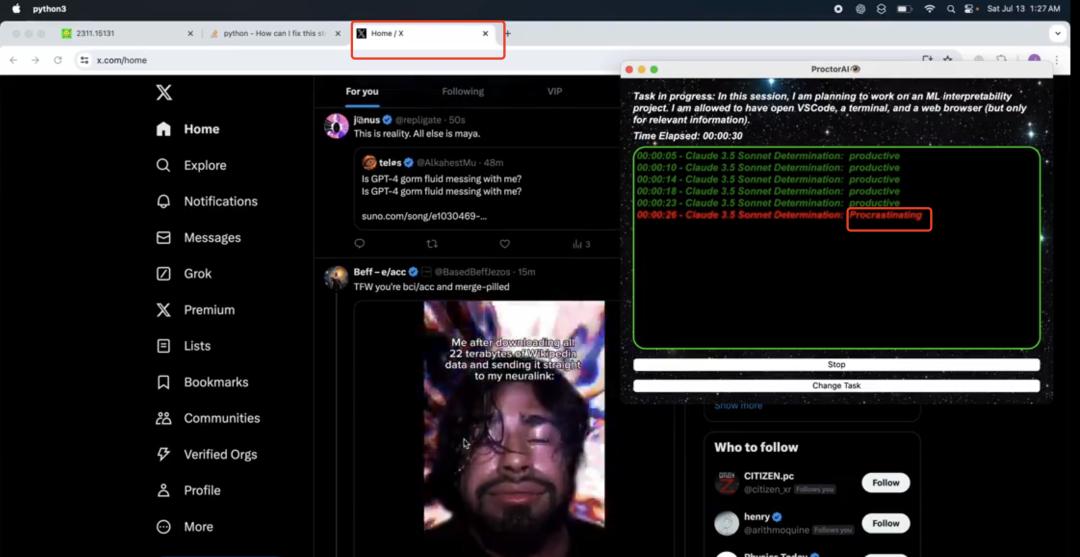1080x557 pixels.
Task: Click the Change Task button
Action: point(836,386)
